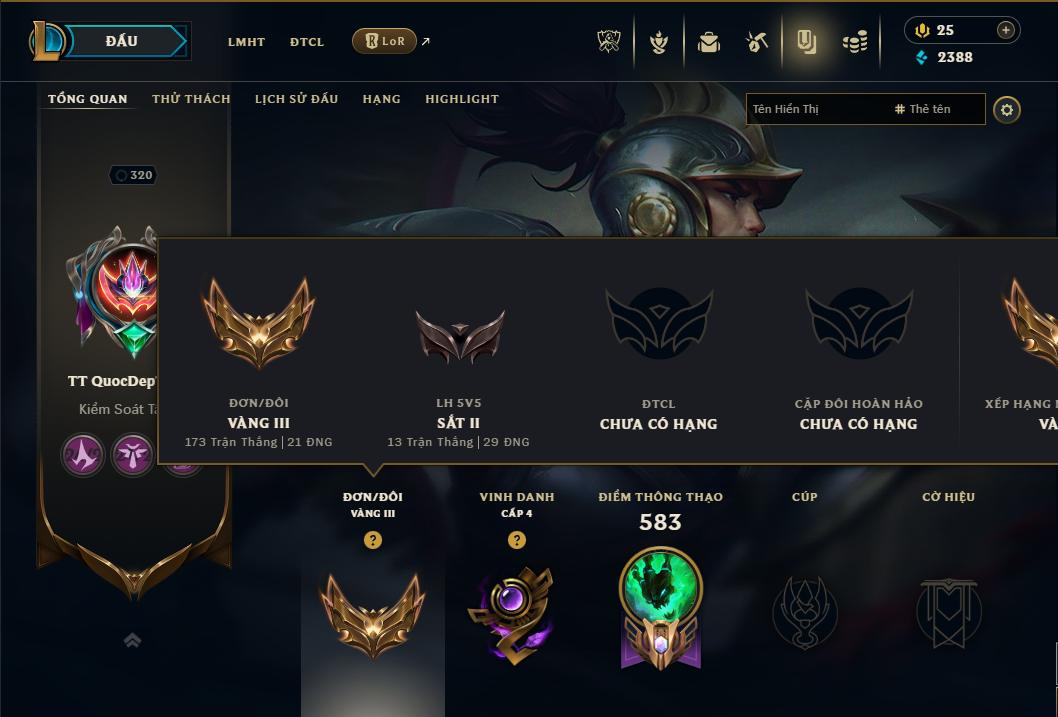Open LoR external launcher button

point(384,41)
